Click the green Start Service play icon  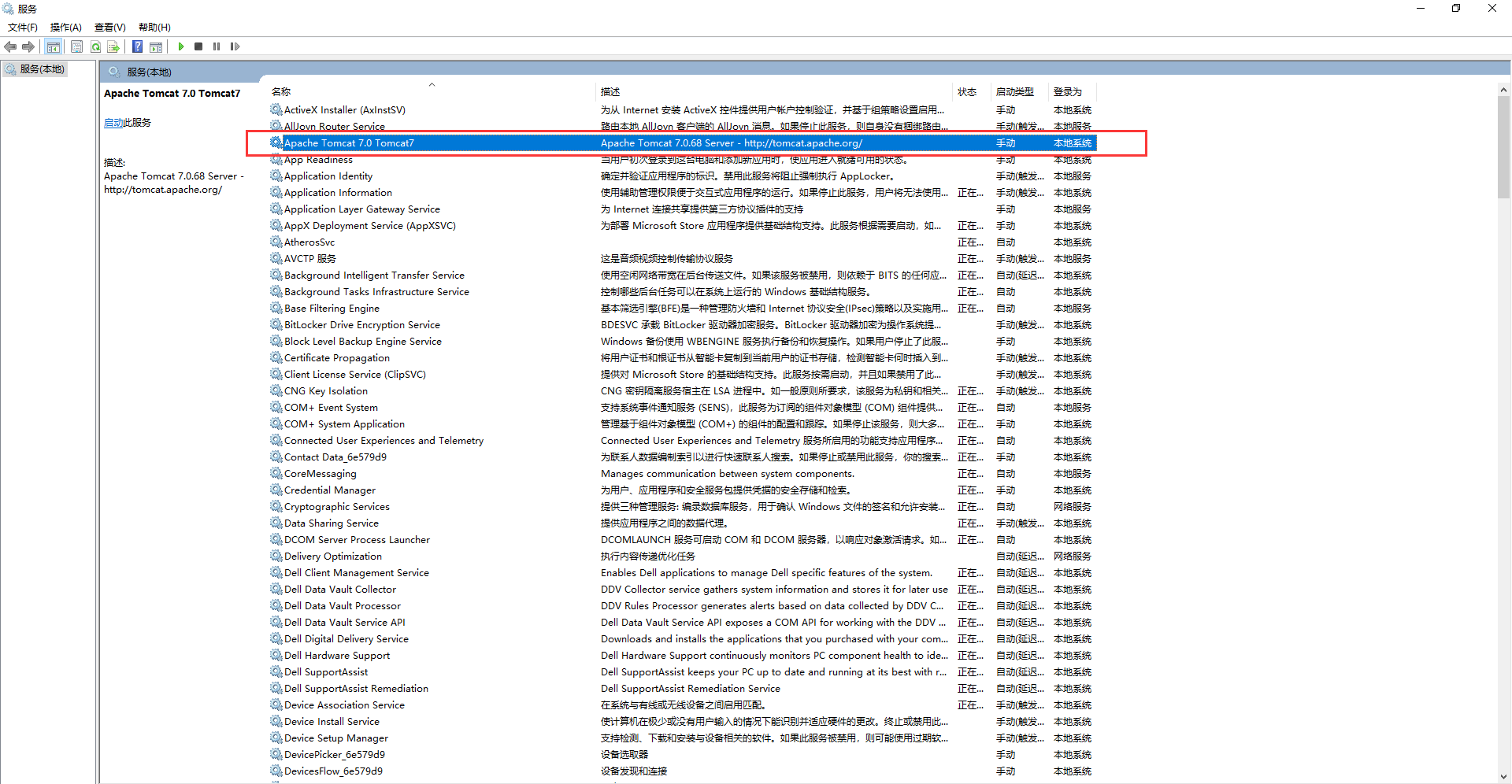181,46
